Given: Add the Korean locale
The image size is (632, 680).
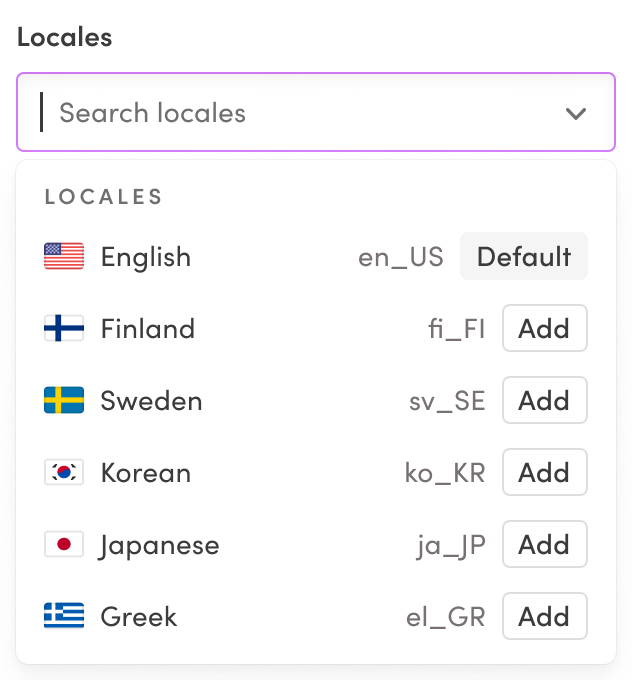Looking at the screenshot, I should [x=544, y=473].
